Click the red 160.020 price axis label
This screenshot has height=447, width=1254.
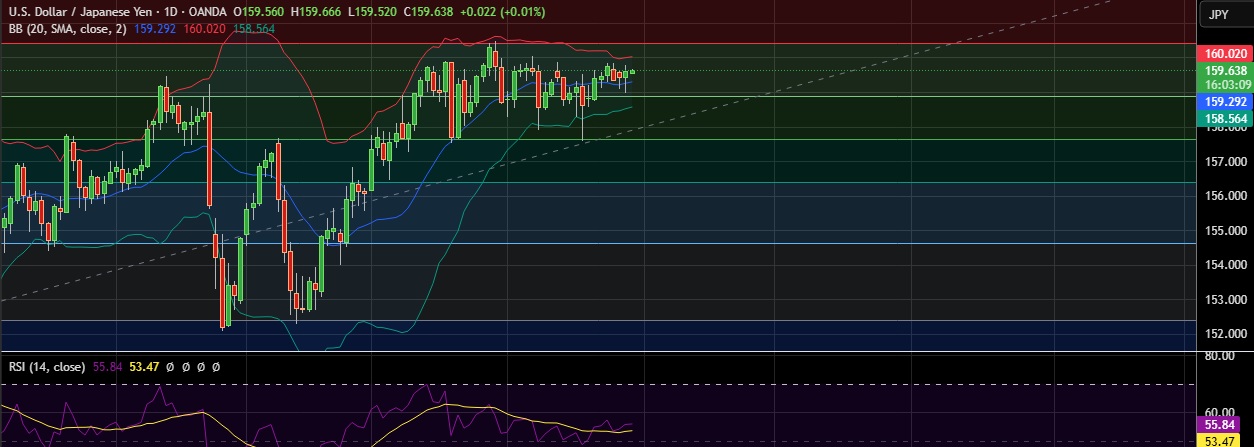point(1225,56)
